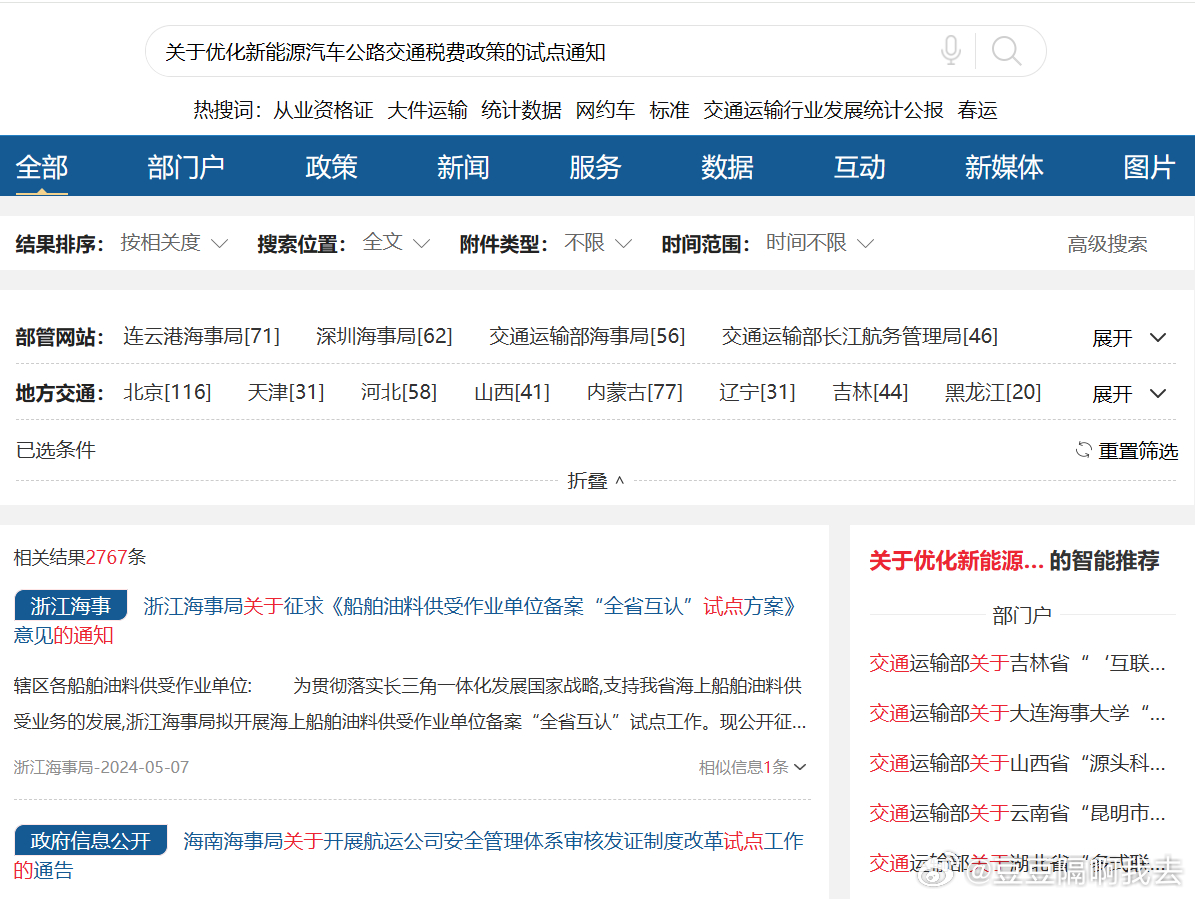Screen dimensions: 1195x899
Task: Expand the 部管网站 list with 展开
Action: click(x=1129, y=338)
